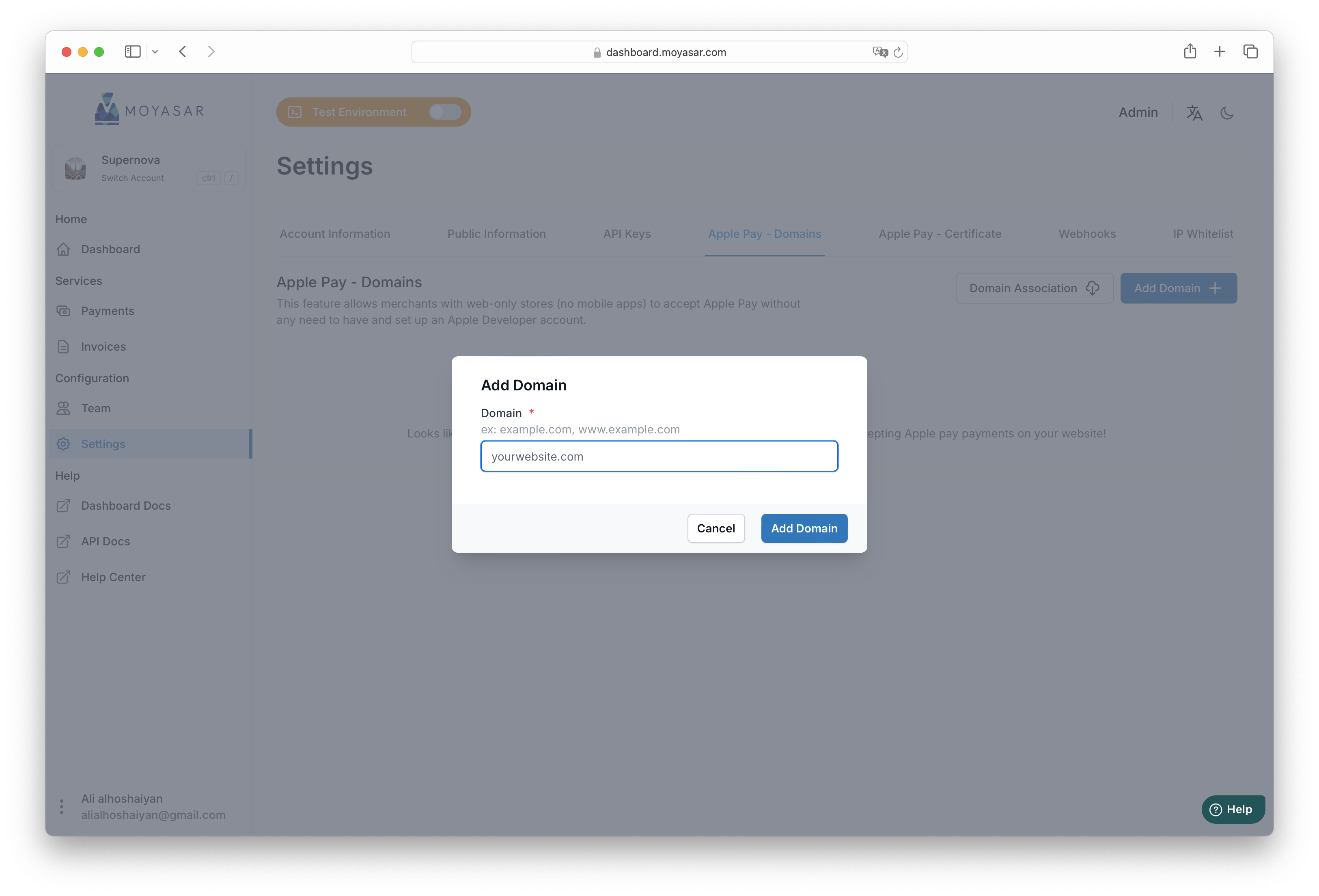Open the three-dot menu near Ali alhoshaiyan

(61, 806)
